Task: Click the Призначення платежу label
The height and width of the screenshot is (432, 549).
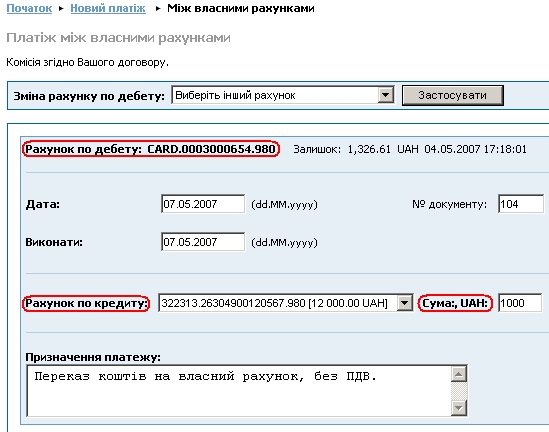Action: point(93,357)
